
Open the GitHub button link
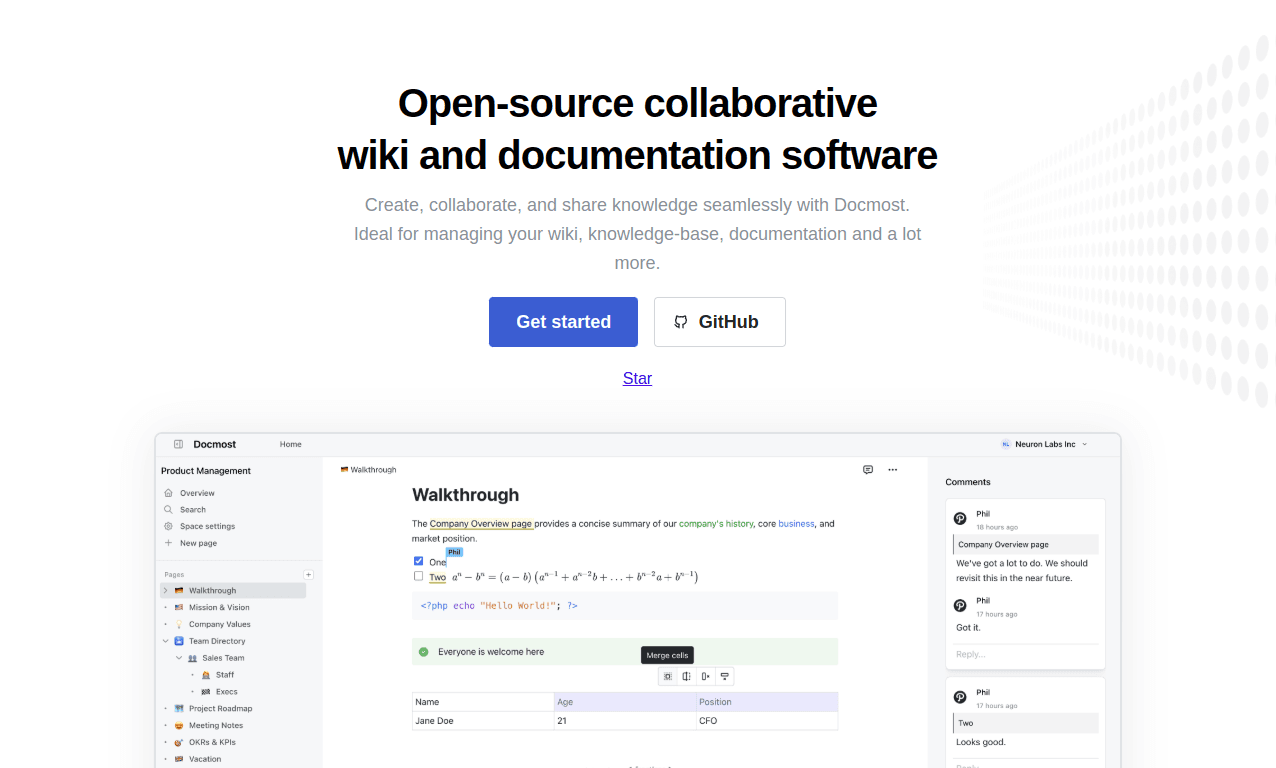720,322
